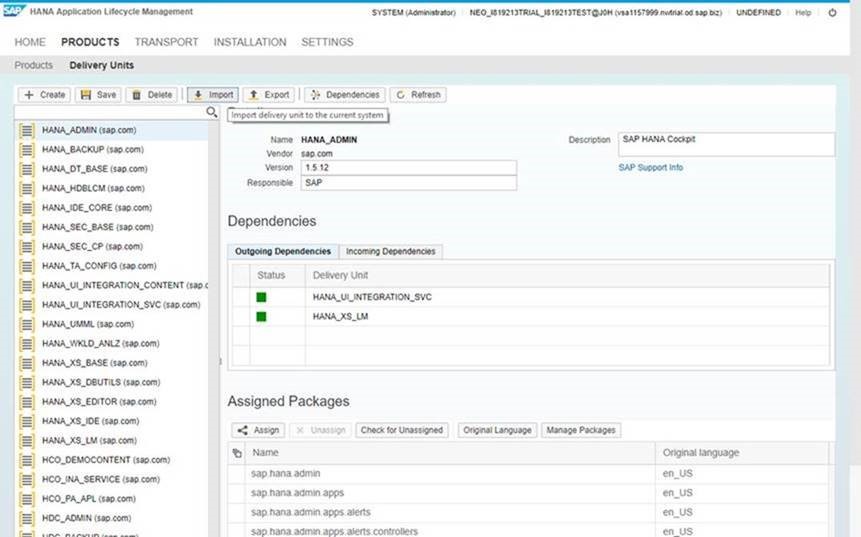Edit the Version field 1.5.12
This screenshot has width=861, height=537.
pos(409,167)
